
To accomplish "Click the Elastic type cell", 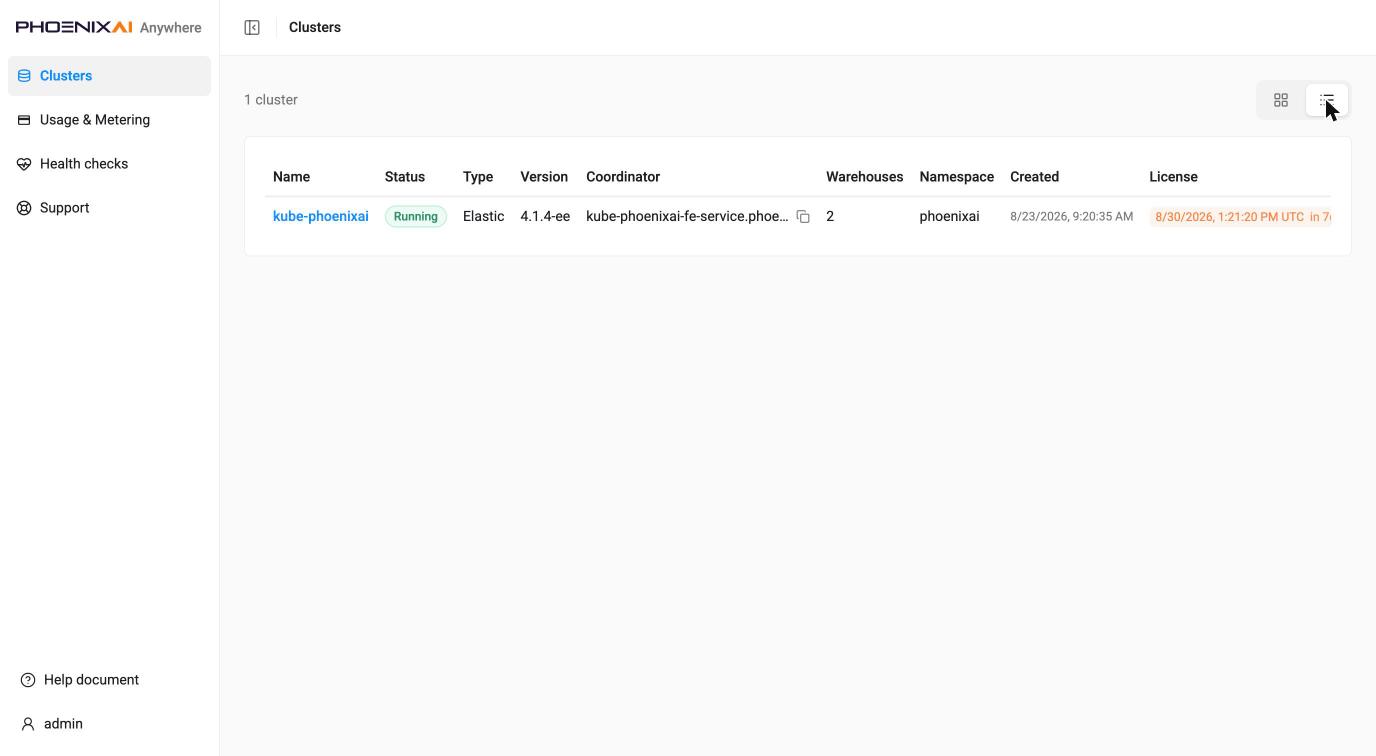I will pyautogui.click(x=484, y=216).
